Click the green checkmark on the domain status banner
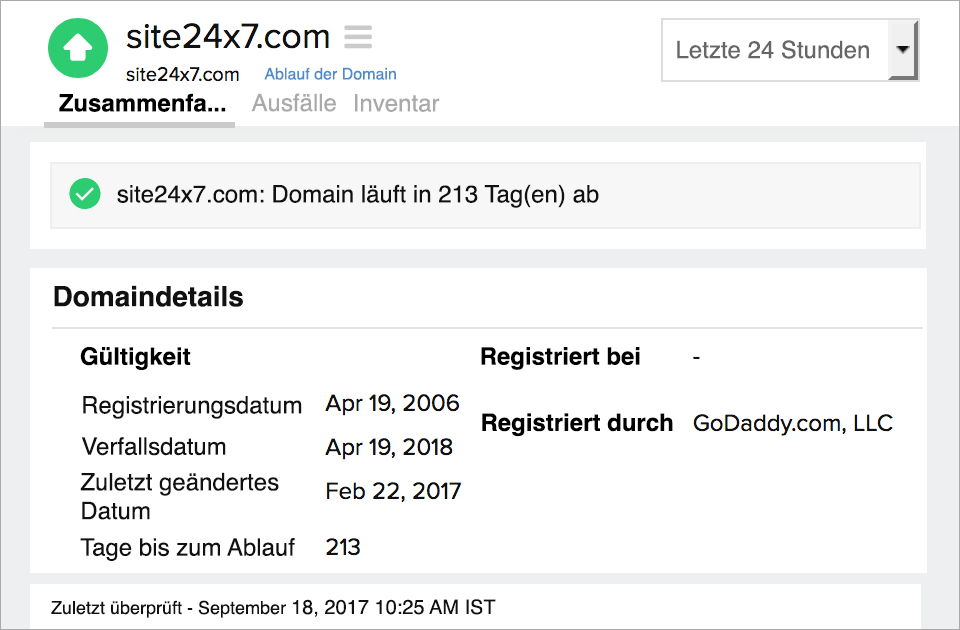 pyautogui.click(x=85, y=194)
